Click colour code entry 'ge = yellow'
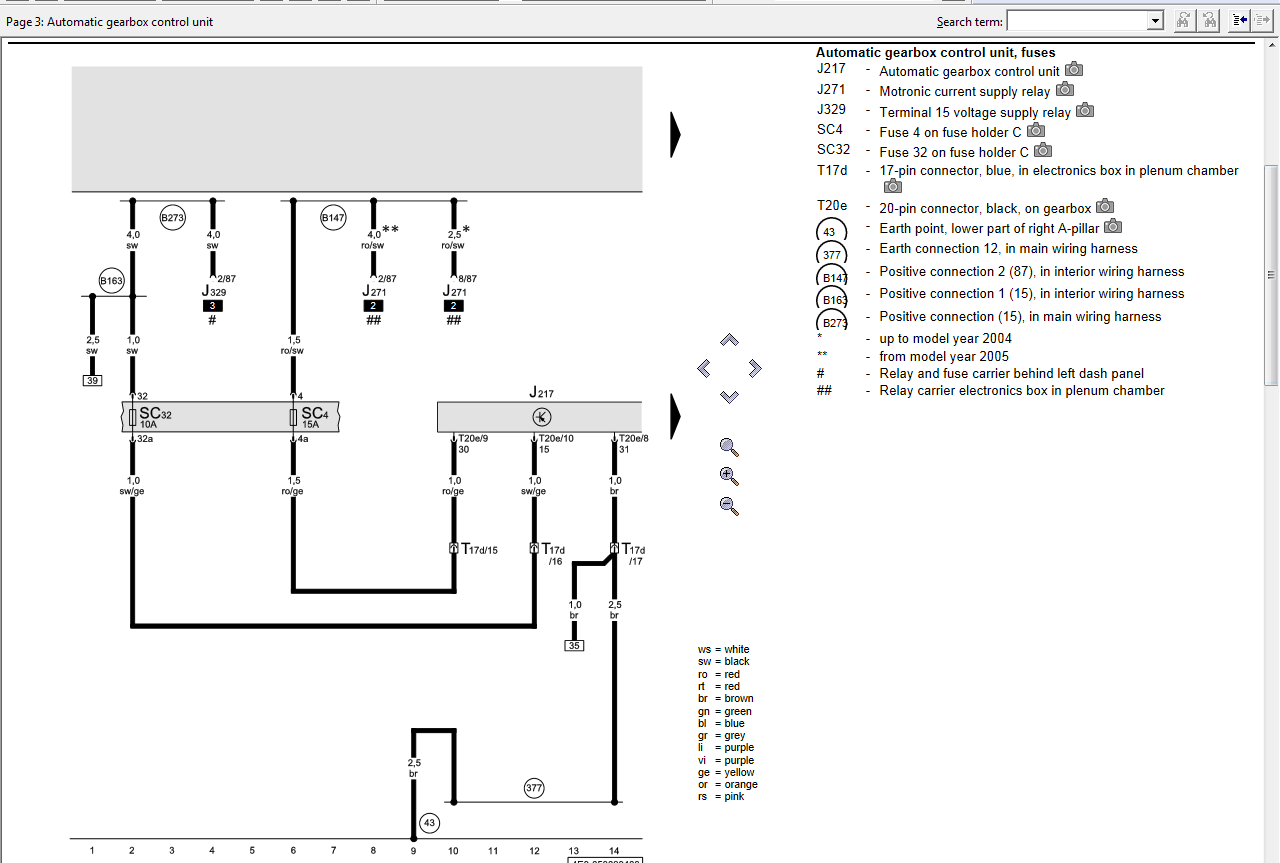Viewport: 1280px width, 863px height. 726,773
